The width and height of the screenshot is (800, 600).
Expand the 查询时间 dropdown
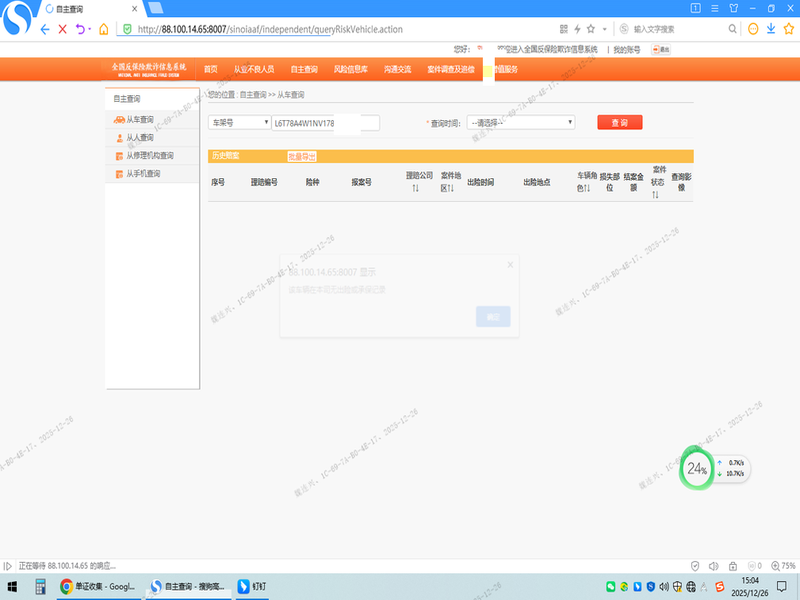520,122
